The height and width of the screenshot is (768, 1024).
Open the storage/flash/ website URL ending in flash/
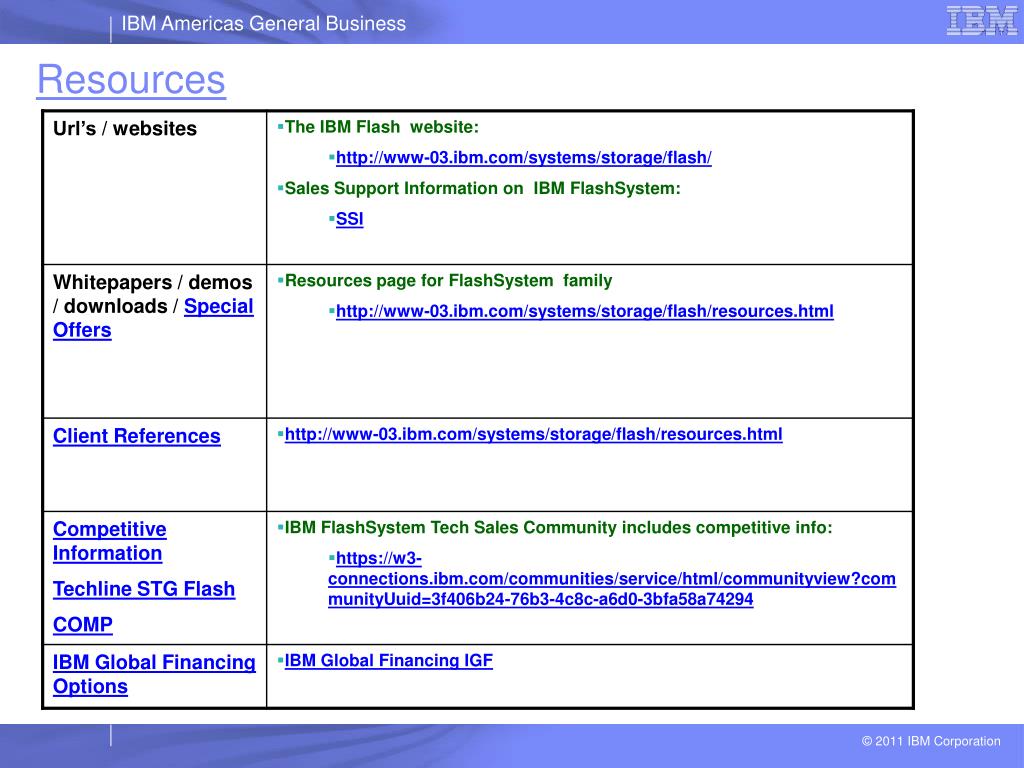coord(524,157)
